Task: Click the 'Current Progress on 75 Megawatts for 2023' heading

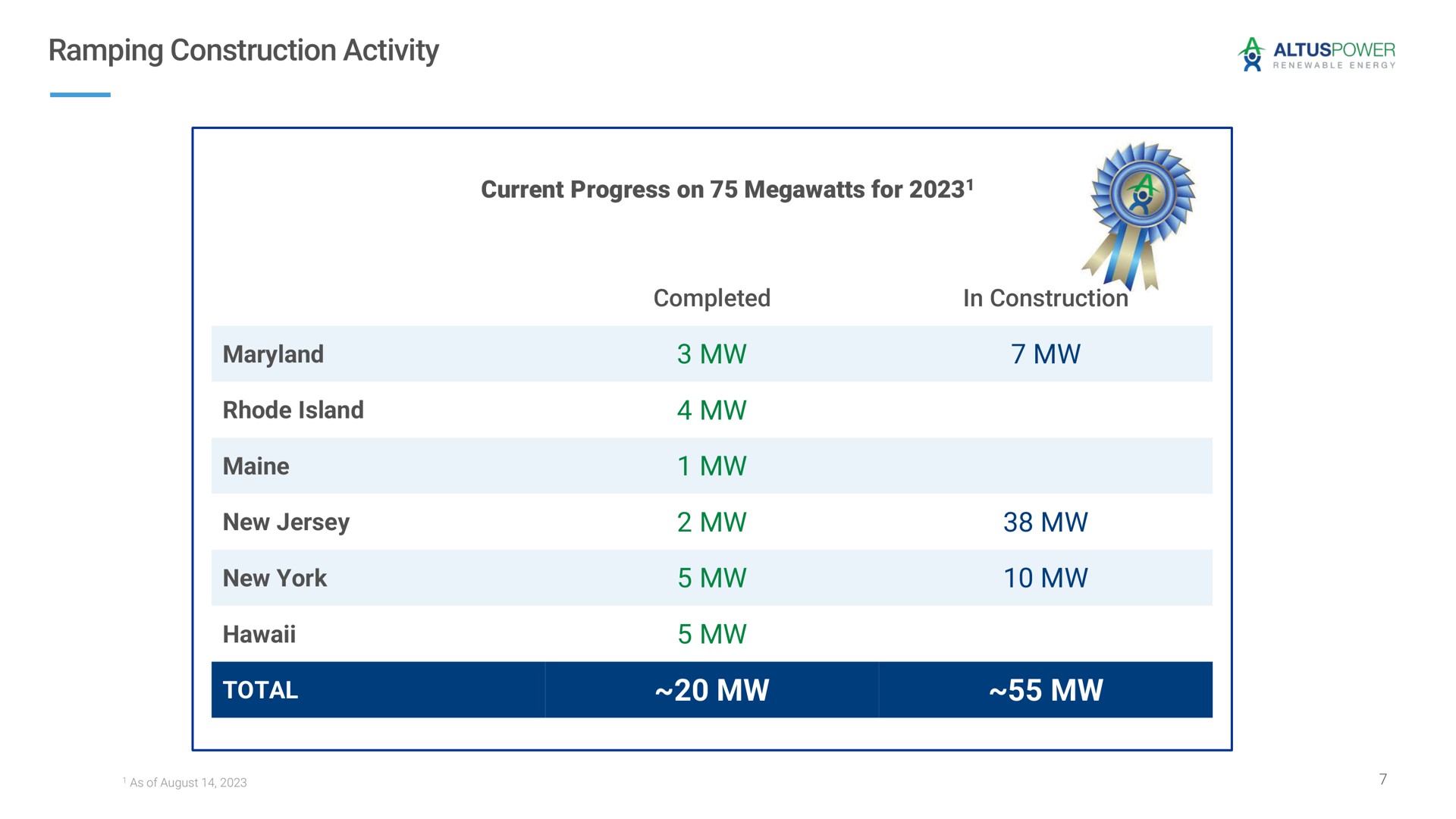Action: [x=726, y=189]
